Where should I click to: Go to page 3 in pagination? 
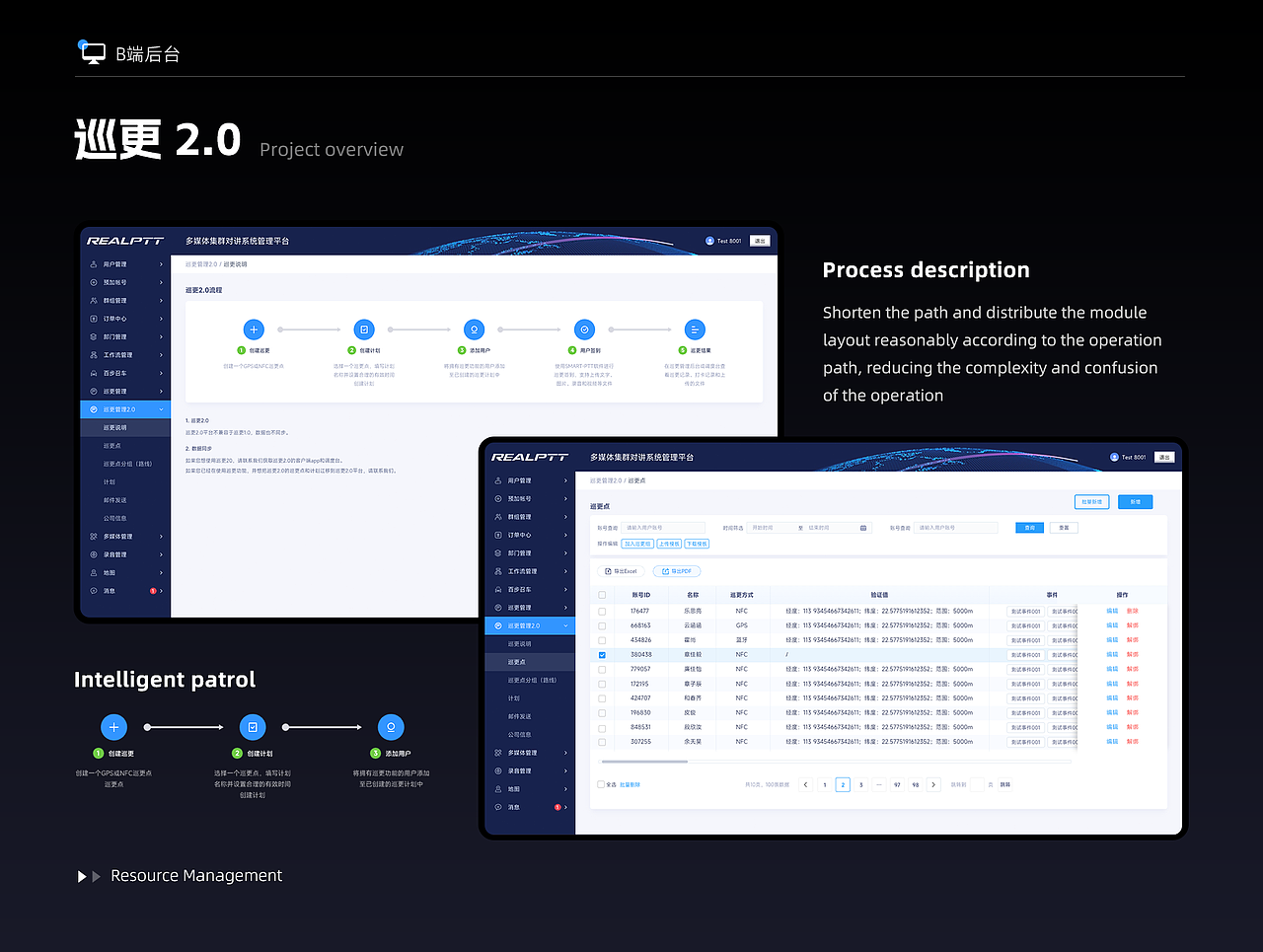pos(861,785)
